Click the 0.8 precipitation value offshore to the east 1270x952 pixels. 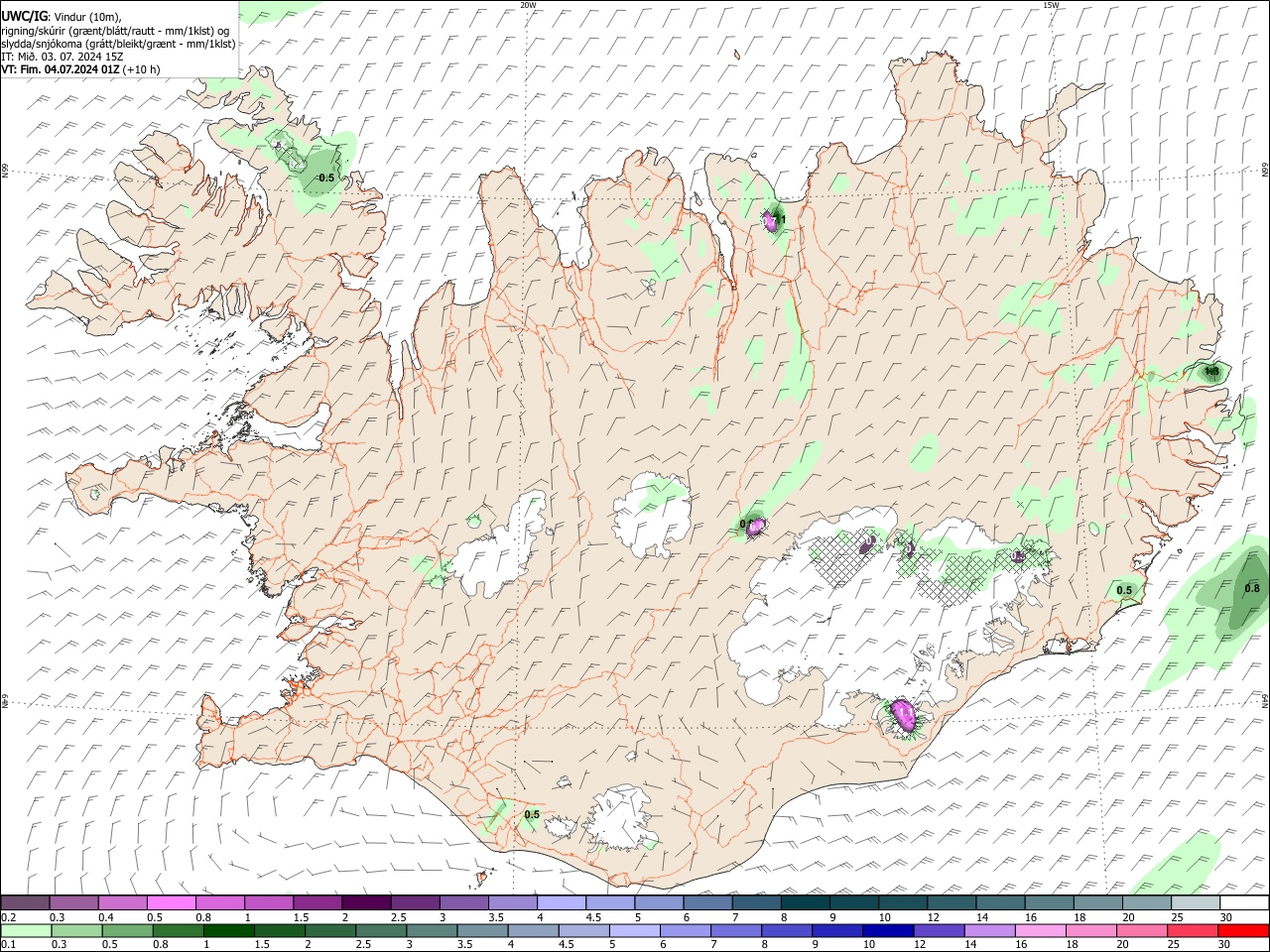tap(1251, 588)
